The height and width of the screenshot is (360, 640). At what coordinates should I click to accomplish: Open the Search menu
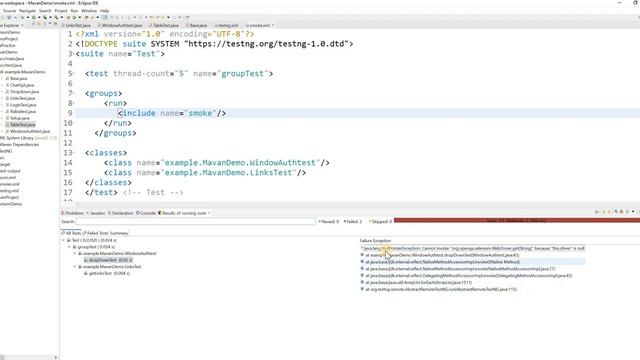point(45,11)
